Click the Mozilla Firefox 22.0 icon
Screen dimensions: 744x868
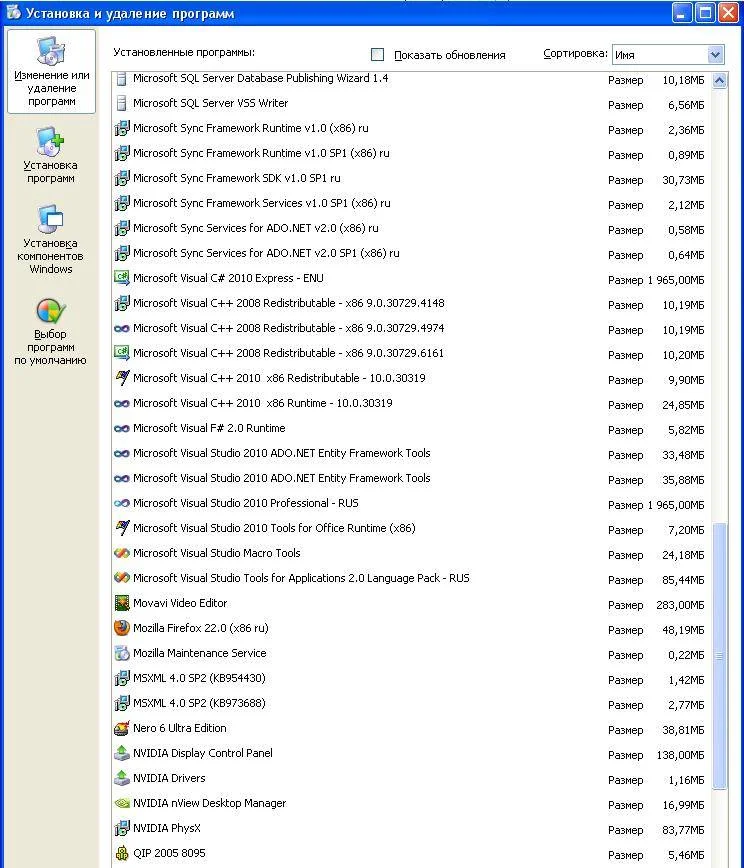[x=121, y=628]
